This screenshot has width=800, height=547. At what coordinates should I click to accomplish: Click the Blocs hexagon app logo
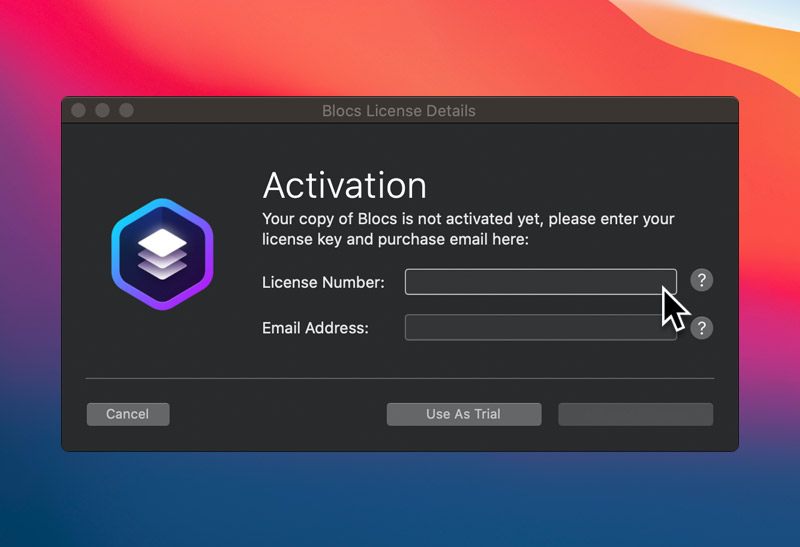coord(162,254)
